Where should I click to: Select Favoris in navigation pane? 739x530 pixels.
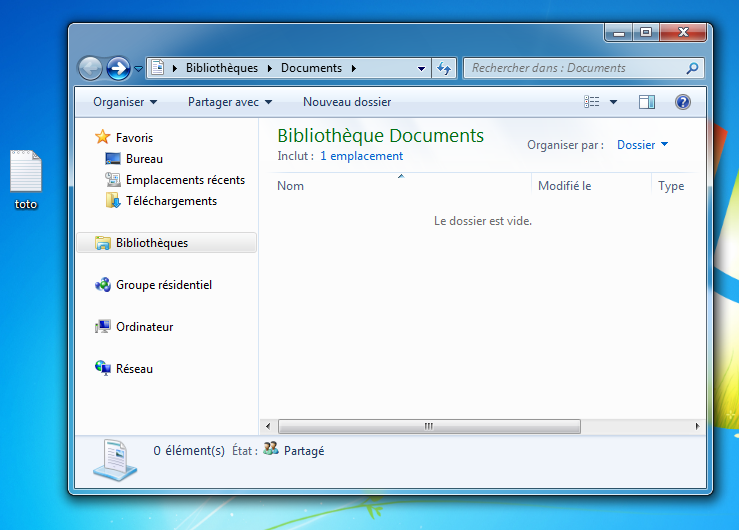point(134,138)
